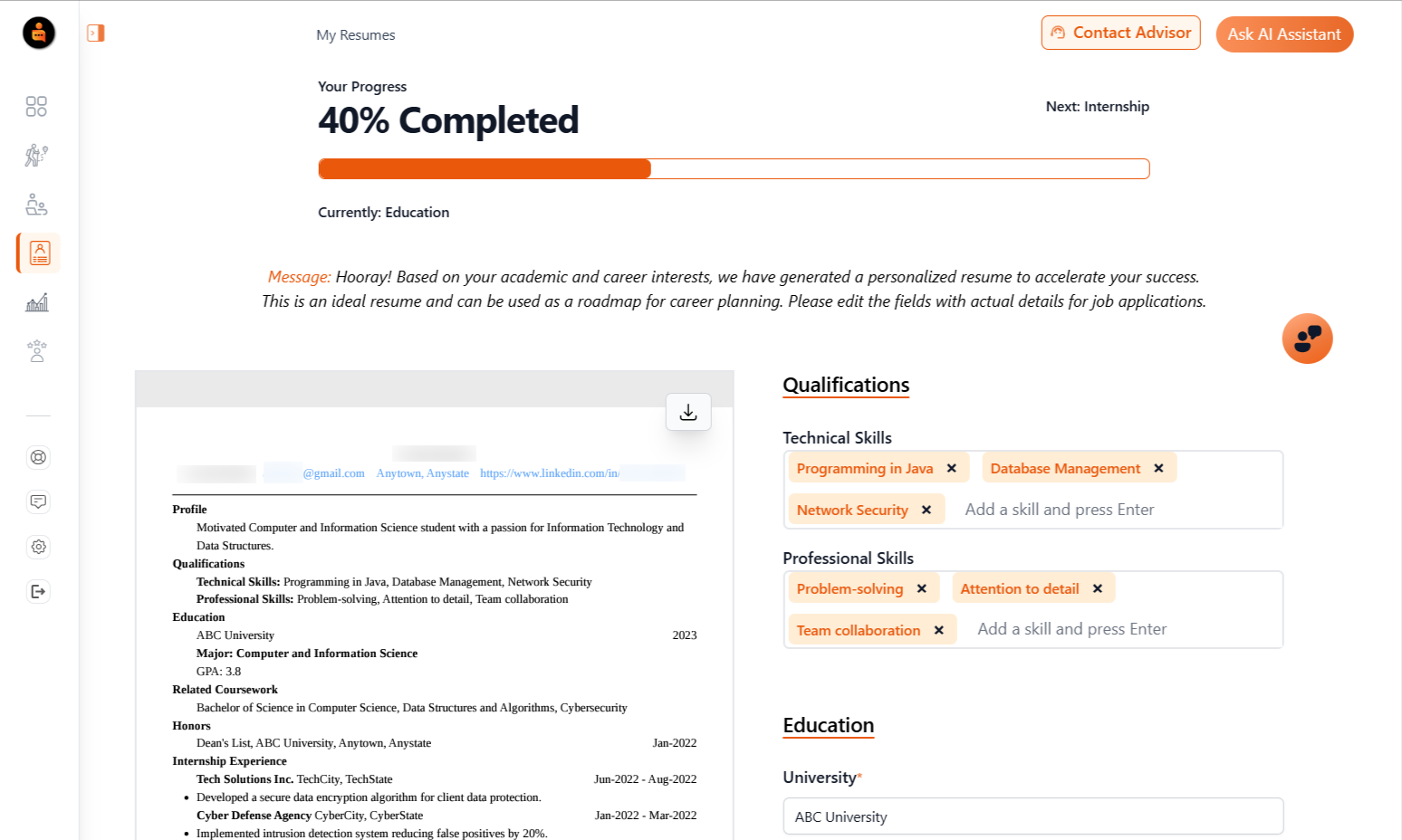Remove the Team collaboration skill tag

pos(939,630)
